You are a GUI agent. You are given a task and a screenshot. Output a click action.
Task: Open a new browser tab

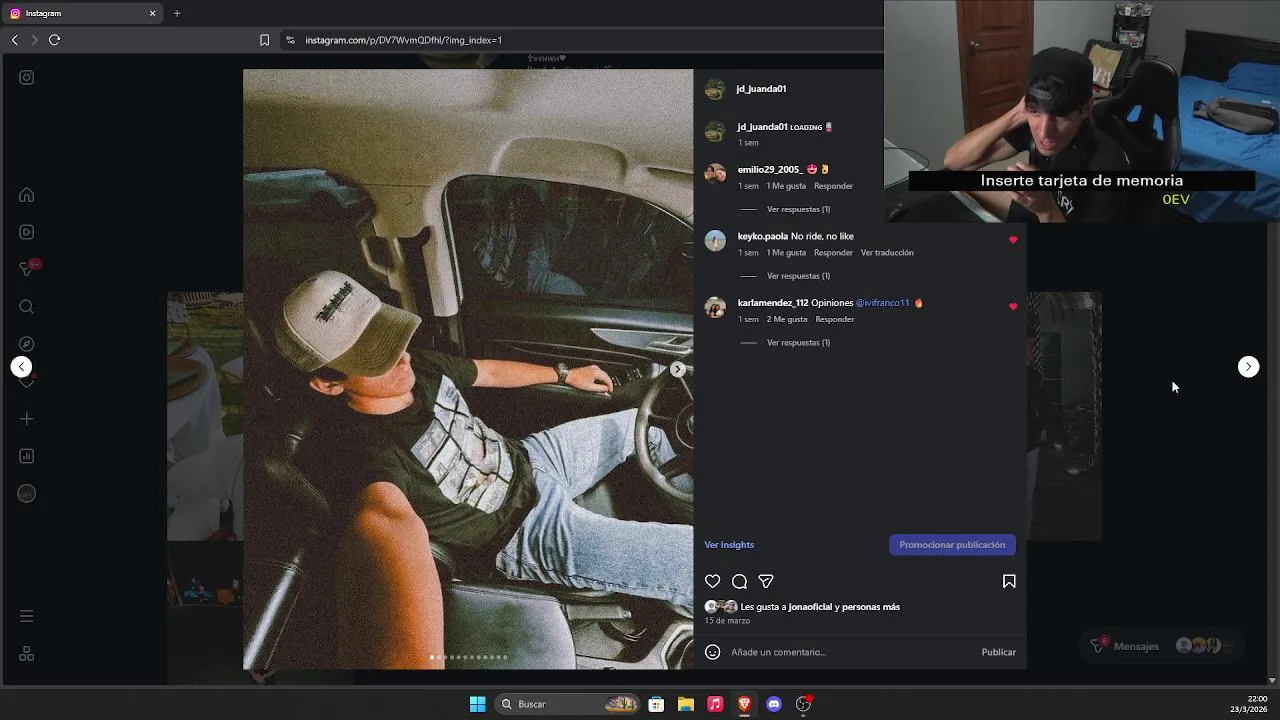[x=177, y=13]
